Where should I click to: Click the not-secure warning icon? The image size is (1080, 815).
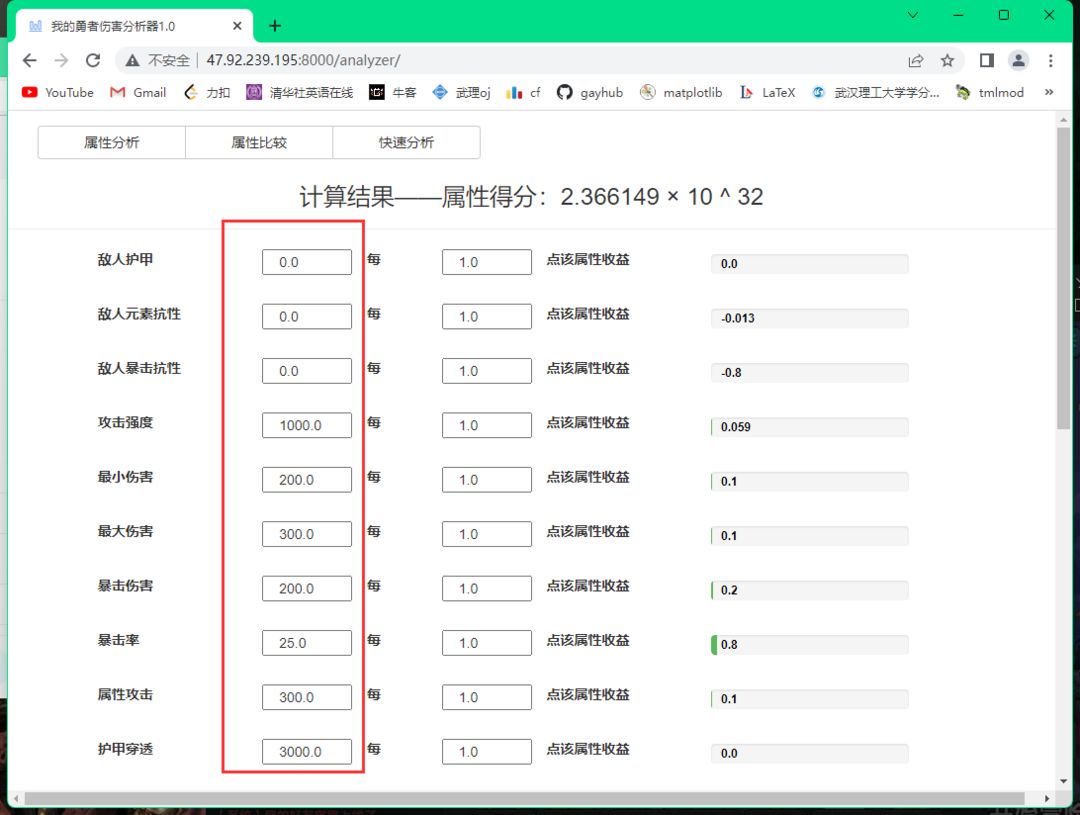click(x=132, y=61)
